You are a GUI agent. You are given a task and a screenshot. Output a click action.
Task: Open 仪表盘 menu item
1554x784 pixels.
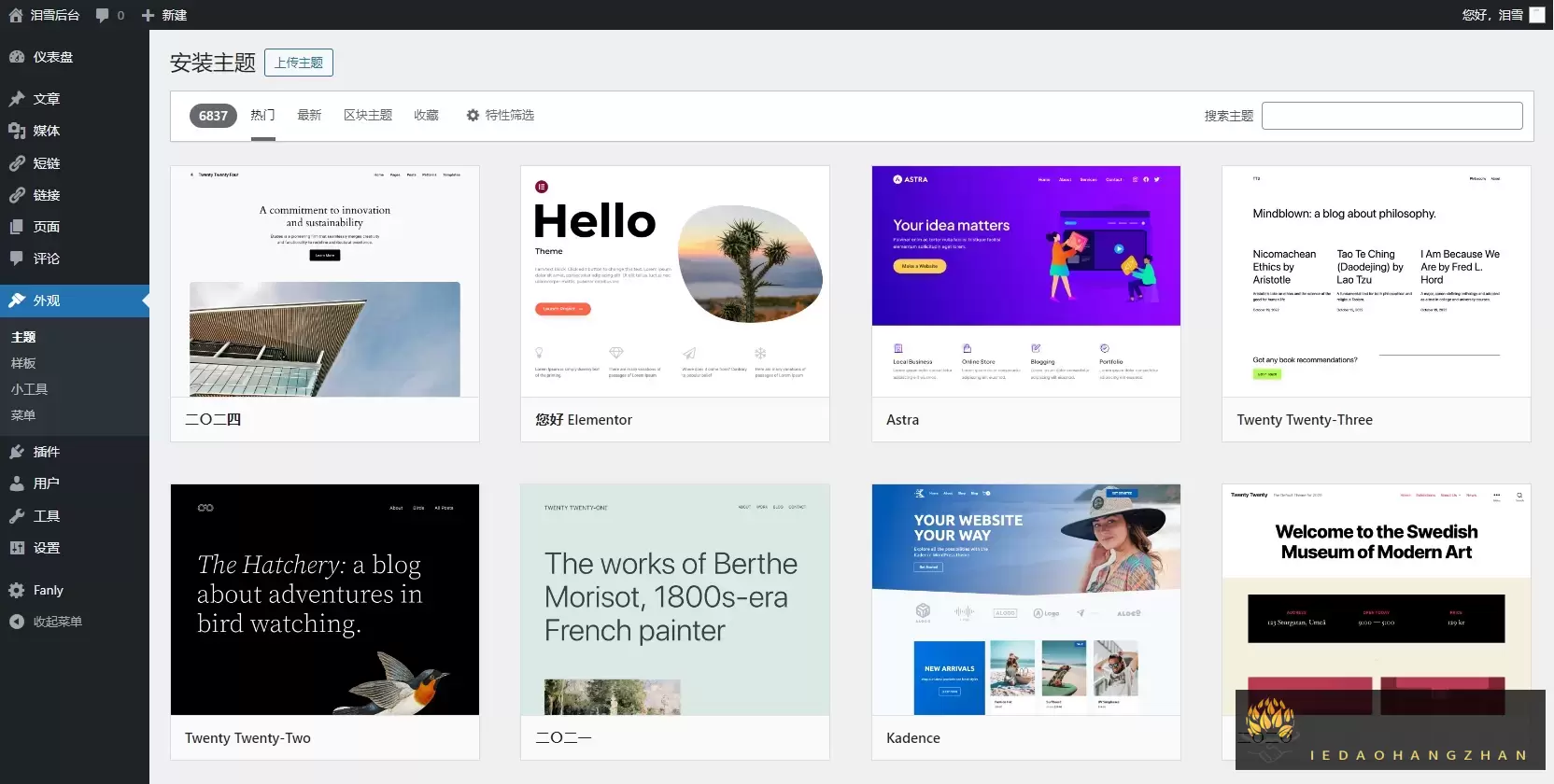[x=75, y=57]
